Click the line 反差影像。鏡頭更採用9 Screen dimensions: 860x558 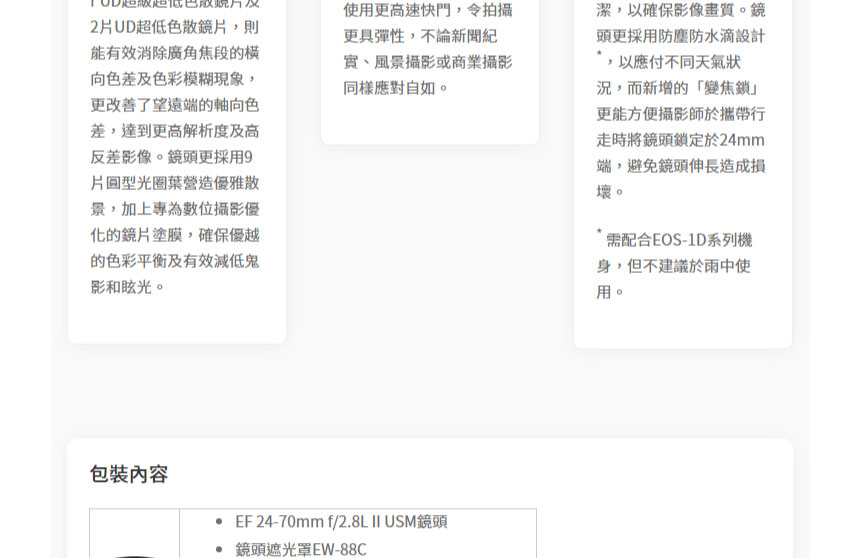point(172,157)
